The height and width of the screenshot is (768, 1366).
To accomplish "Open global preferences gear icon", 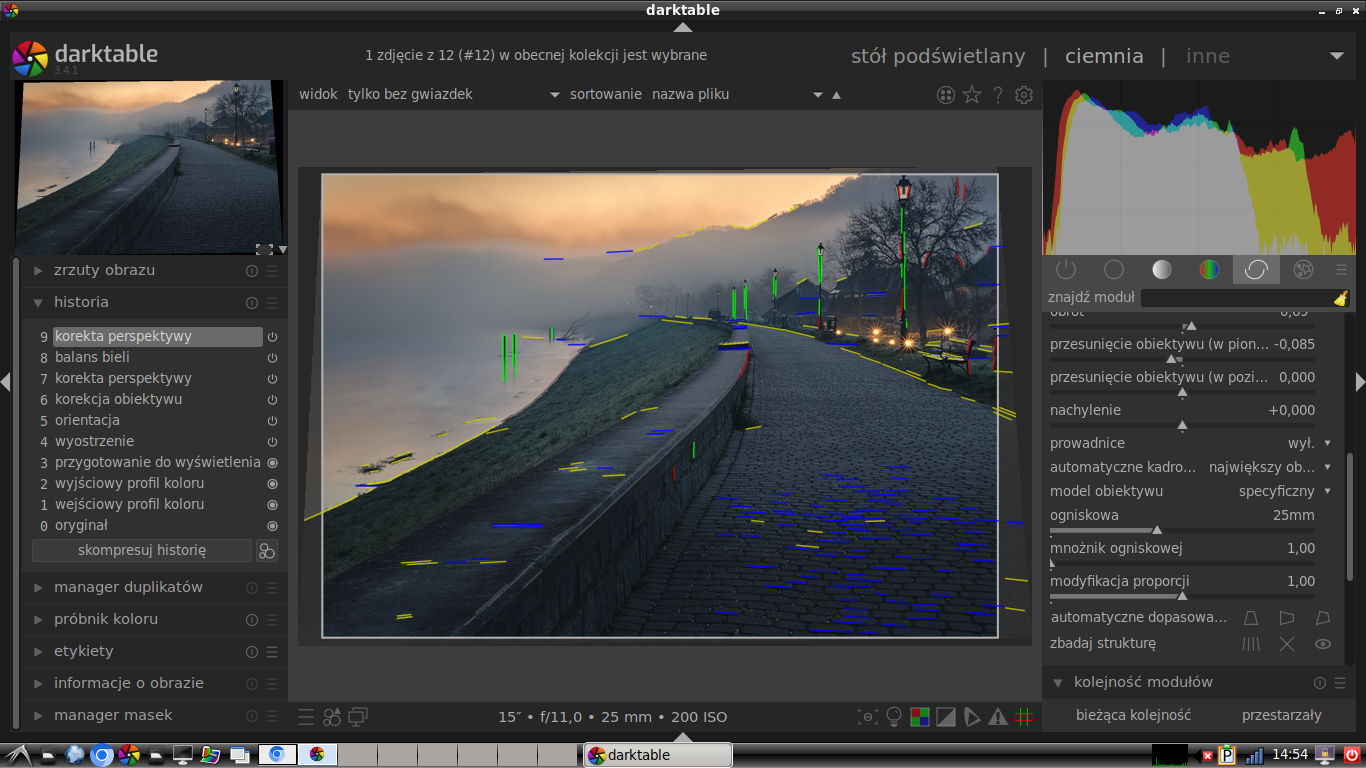I will [x=1023, y=95].
